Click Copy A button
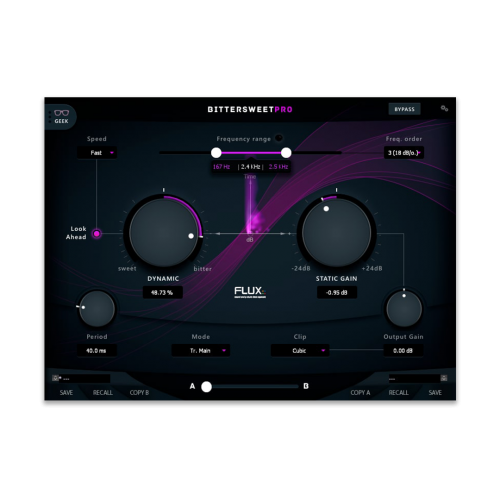The height and width of the screenshot is (500, 500). pyautogui.click(x=360, y=393)
